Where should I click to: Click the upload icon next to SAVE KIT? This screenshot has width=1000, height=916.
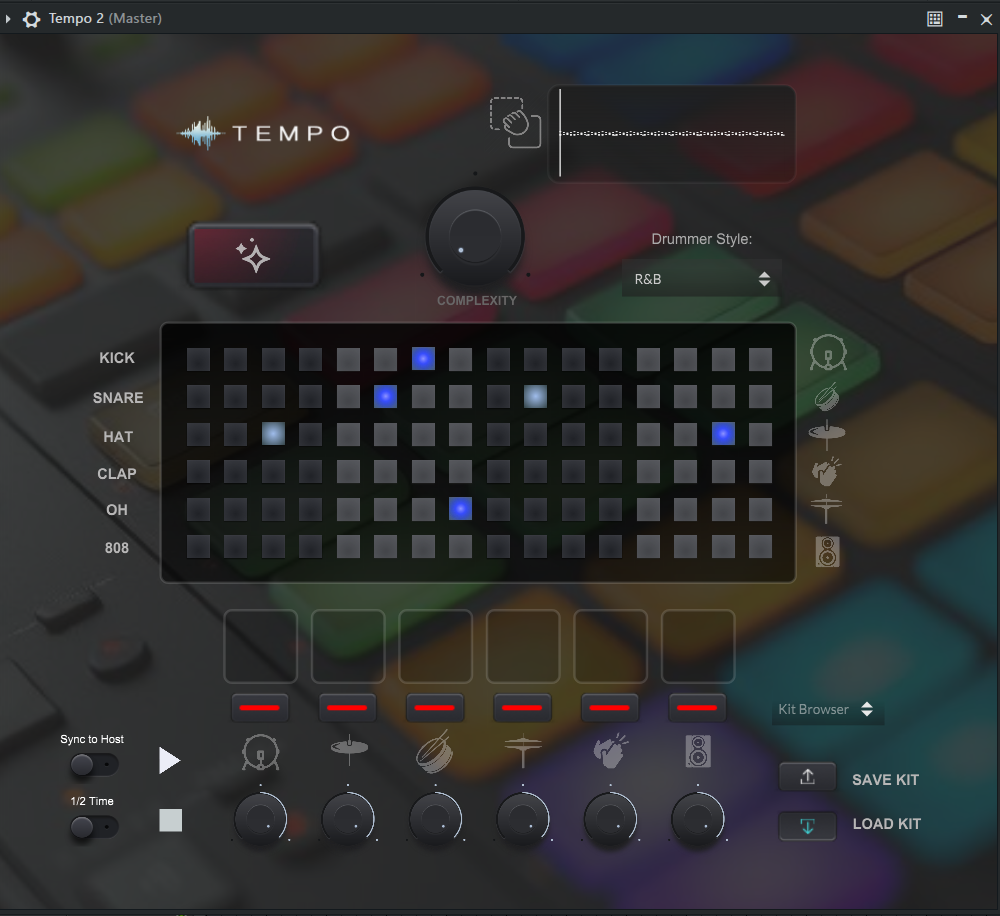click(x=807, y=777)
